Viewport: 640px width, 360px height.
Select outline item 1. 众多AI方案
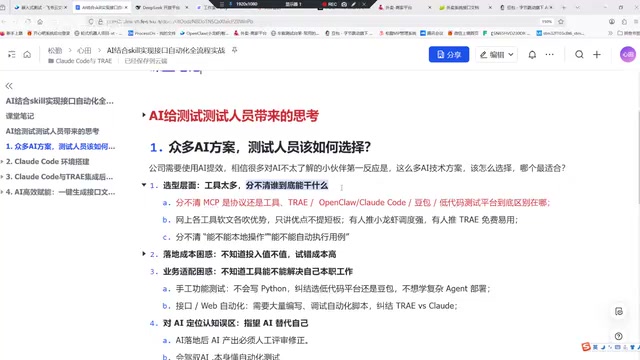pos(60,147)
